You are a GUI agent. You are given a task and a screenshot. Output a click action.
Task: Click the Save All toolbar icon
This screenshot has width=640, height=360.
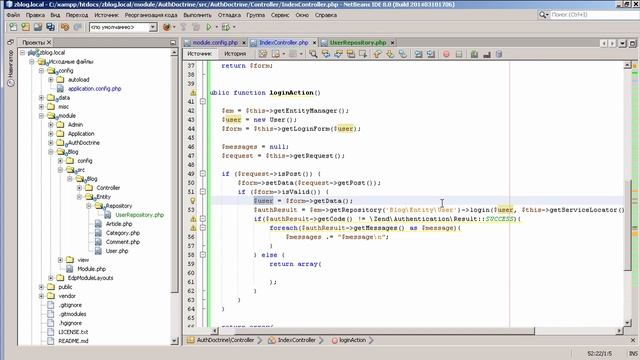coord(51,27)
